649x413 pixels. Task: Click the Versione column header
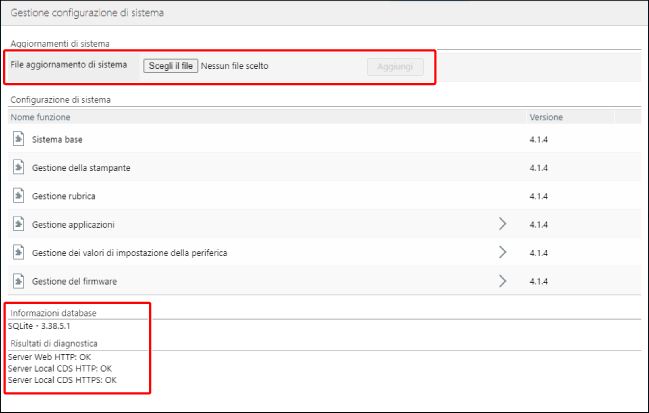click(546, 117)
